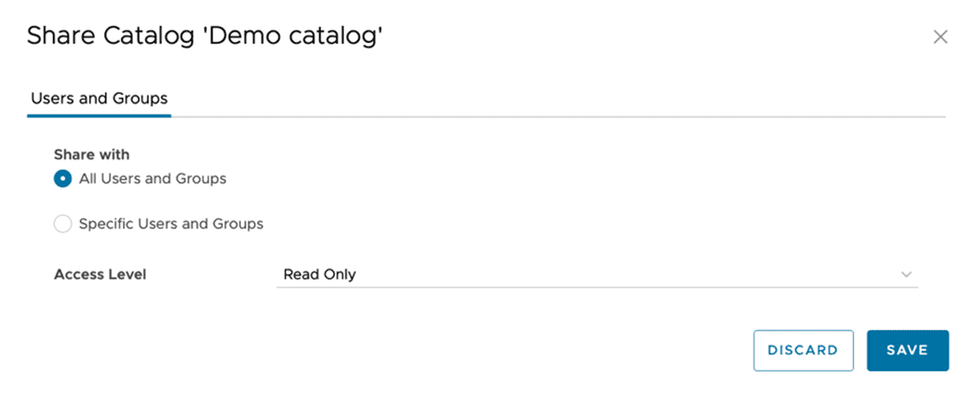Viewport: 971px width, 395px height.
Task: Click the empty radio circle beside Specific Users
Action: [63, 224]
